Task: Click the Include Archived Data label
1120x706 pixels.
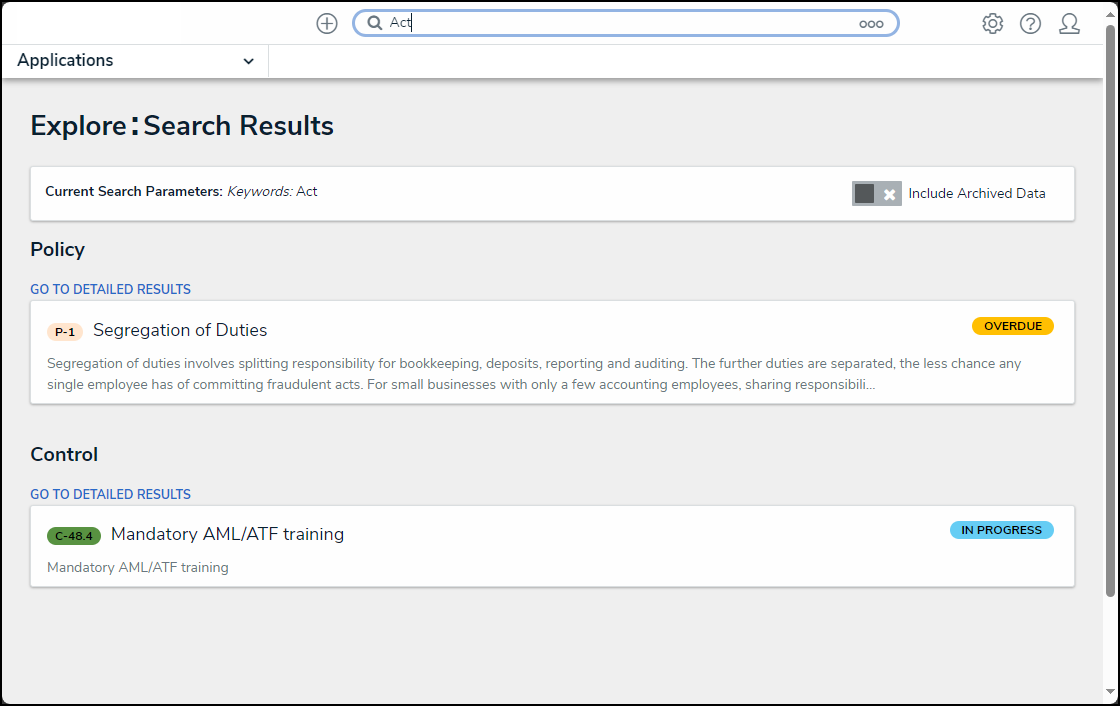Action: (x=976, y=194)
